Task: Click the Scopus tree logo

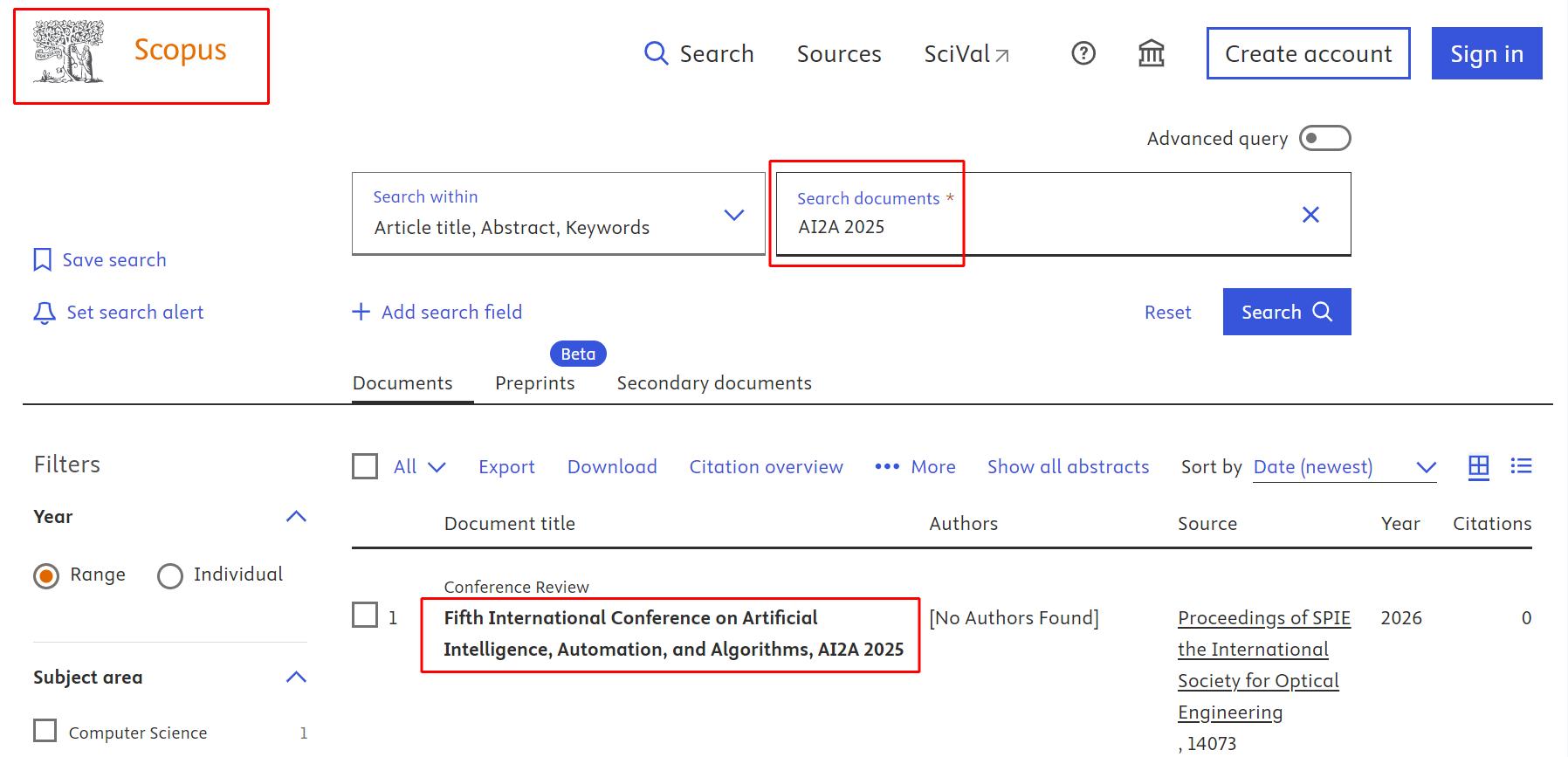Action: (68, 52)
